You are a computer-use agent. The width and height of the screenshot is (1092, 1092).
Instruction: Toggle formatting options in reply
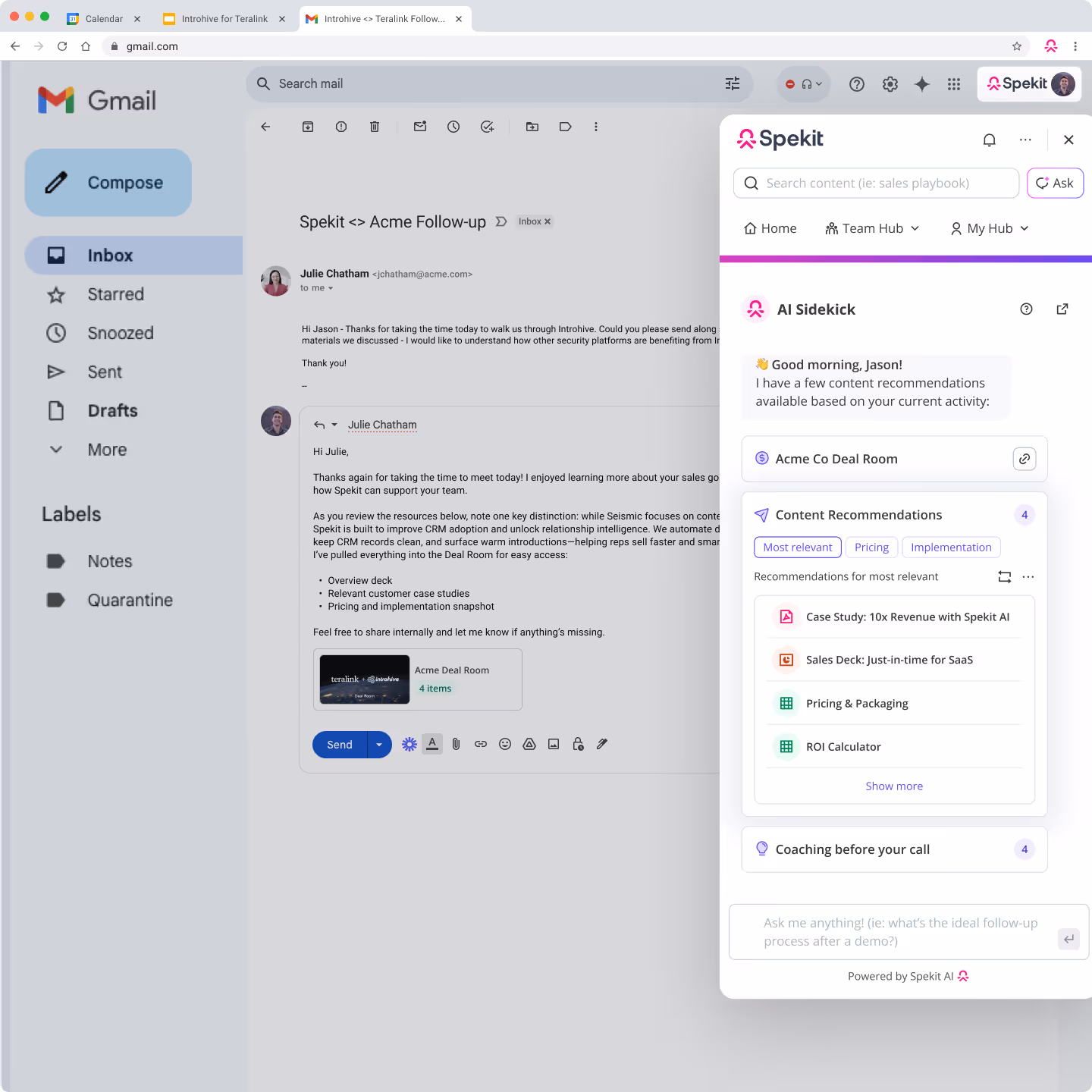(x=432, y=744)
